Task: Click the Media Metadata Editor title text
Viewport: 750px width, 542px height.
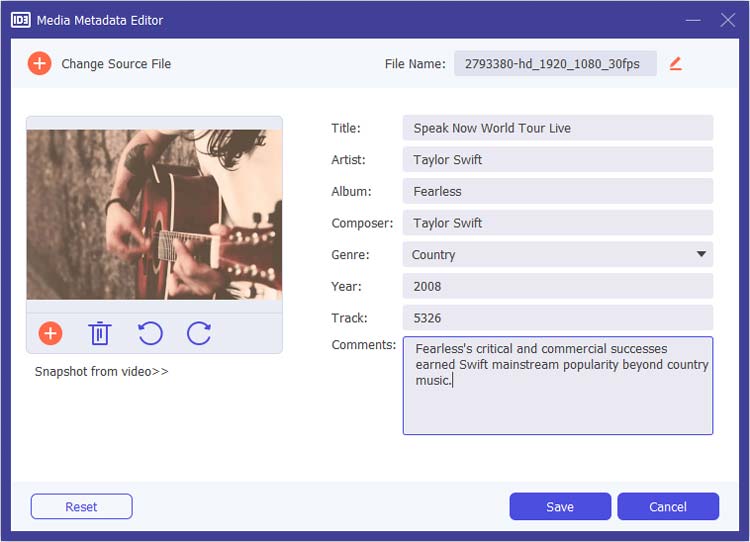Action: tap(100, 20)
